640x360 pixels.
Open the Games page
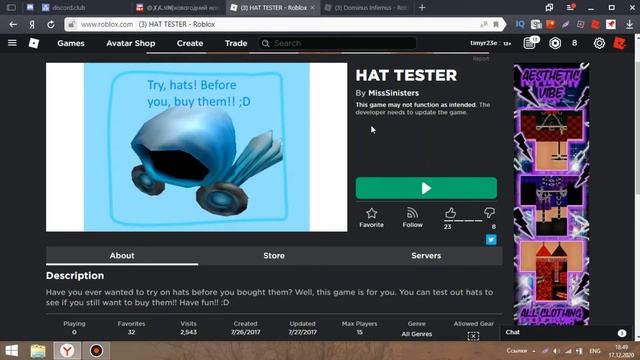tap(71, 43)
